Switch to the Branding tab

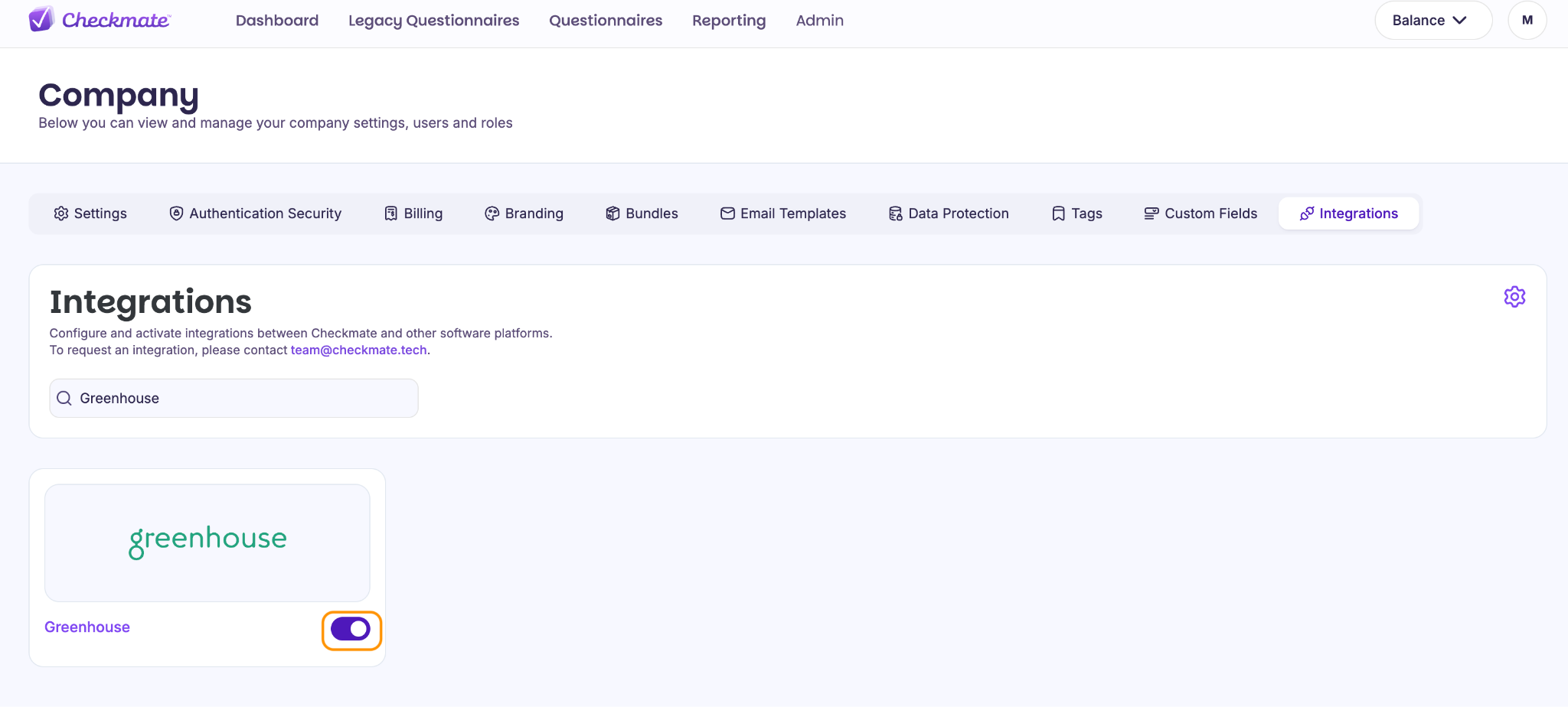click(x=524, y=213)
